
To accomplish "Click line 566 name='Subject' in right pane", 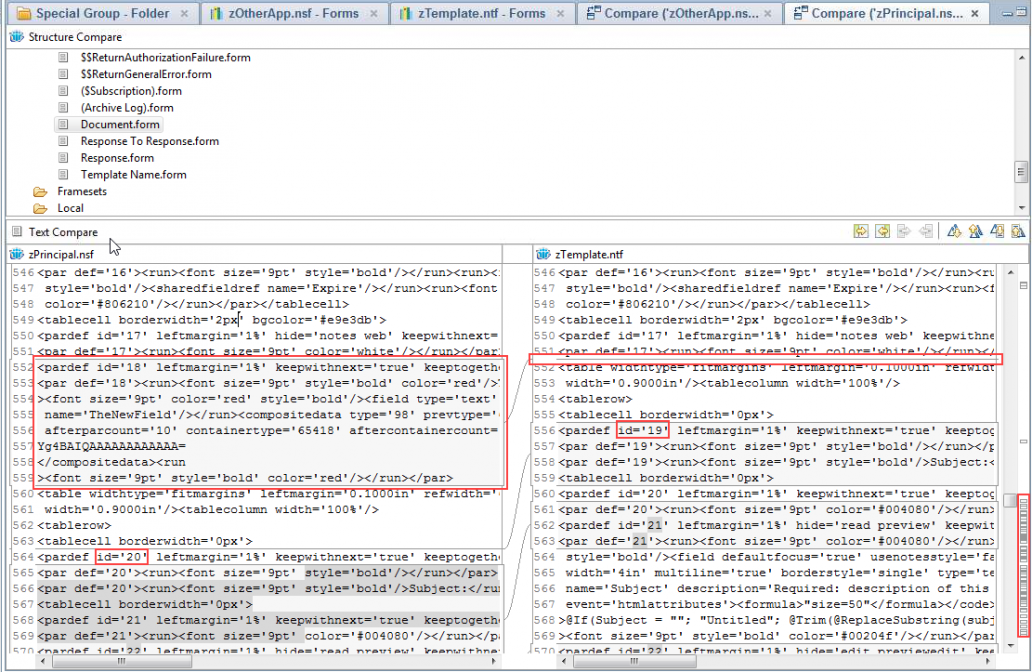I will (777, 588).
